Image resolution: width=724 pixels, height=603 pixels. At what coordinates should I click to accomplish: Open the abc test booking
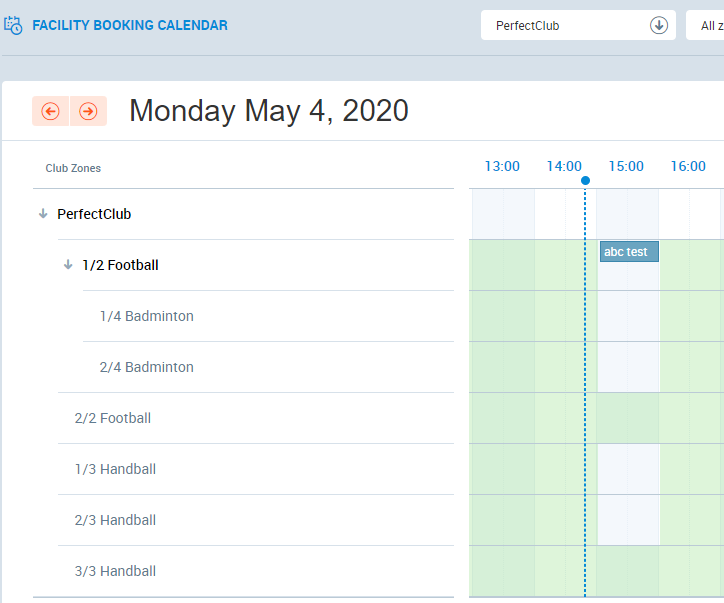pos(629,252)
